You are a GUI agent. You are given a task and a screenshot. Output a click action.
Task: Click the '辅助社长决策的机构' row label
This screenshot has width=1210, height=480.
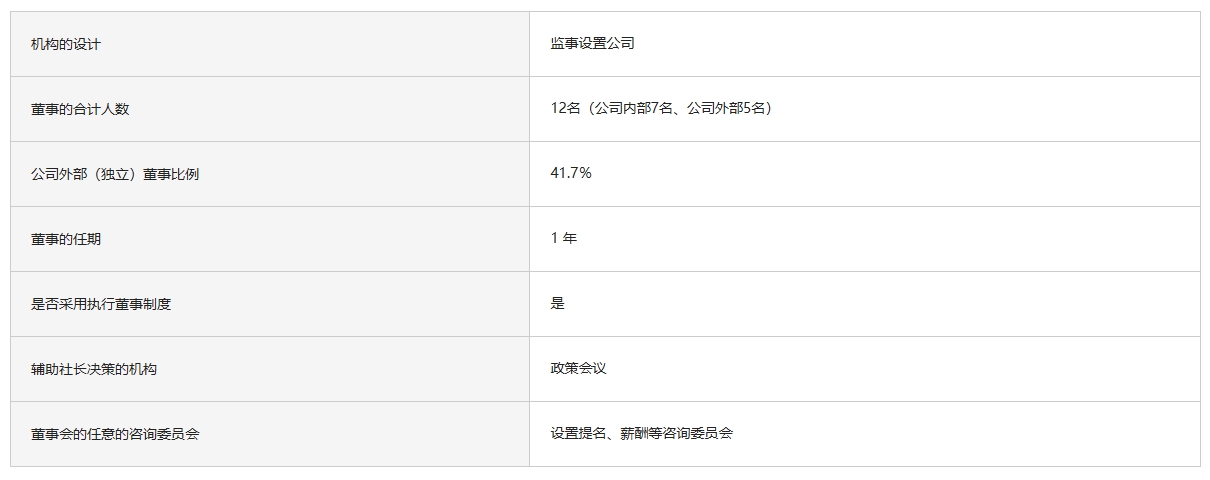[x=94, y=369]
